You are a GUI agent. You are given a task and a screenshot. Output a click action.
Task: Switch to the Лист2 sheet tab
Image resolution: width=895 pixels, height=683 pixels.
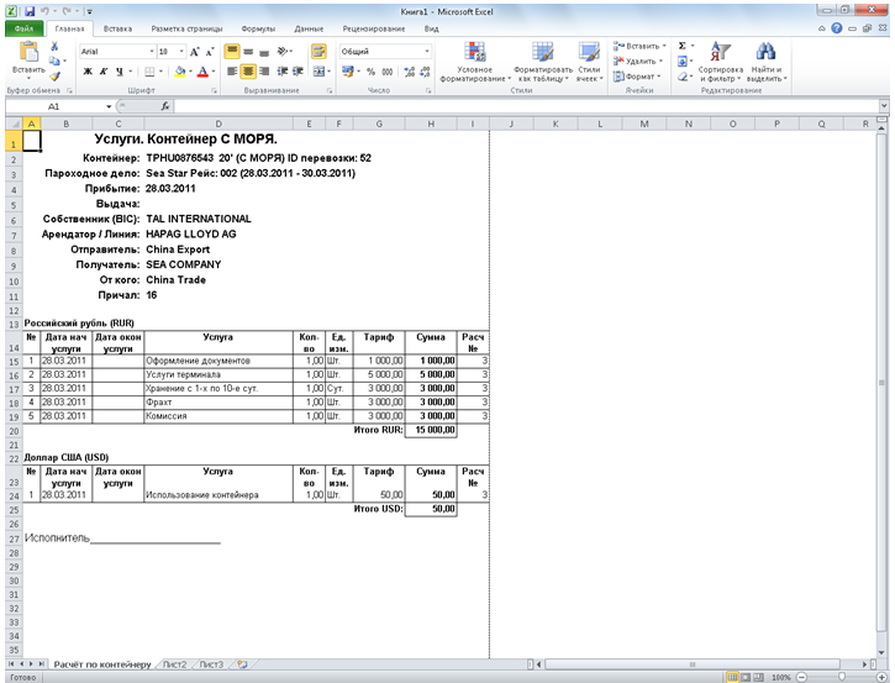pyautogui.click(x=175, y=664)
